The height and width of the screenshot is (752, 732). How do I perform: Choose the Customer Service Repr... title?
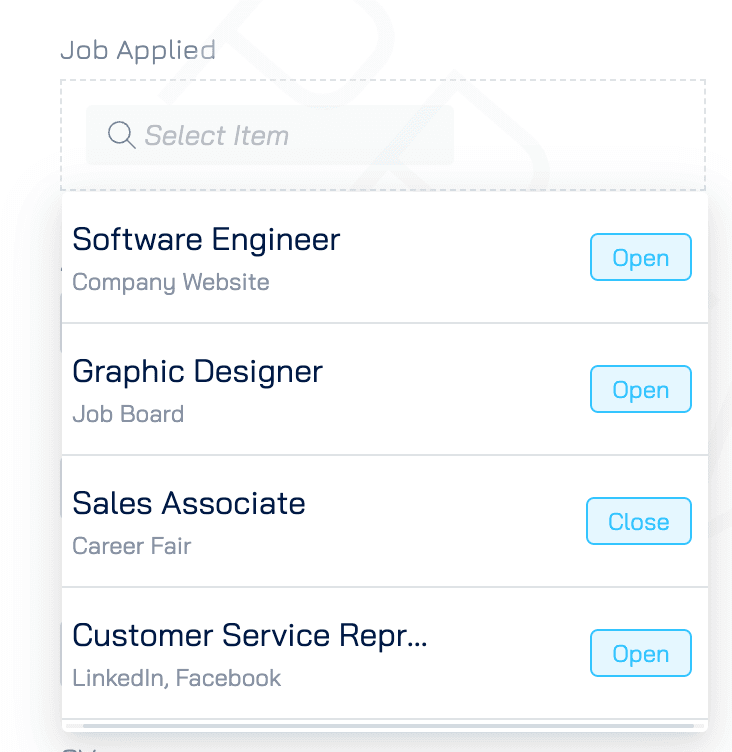click(249, 636)
